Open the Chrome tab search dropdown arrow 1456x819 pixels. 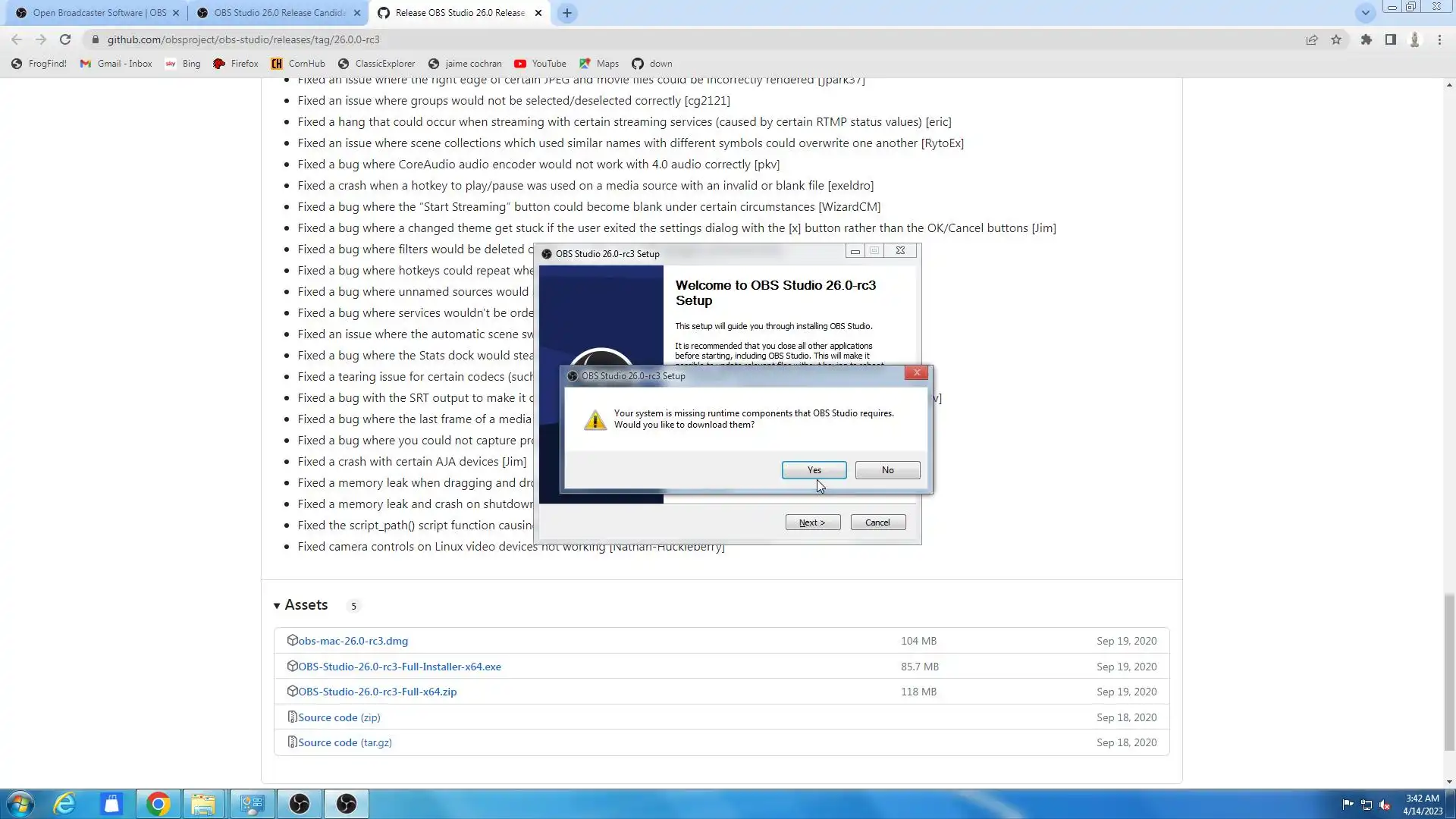[1365, 13]
